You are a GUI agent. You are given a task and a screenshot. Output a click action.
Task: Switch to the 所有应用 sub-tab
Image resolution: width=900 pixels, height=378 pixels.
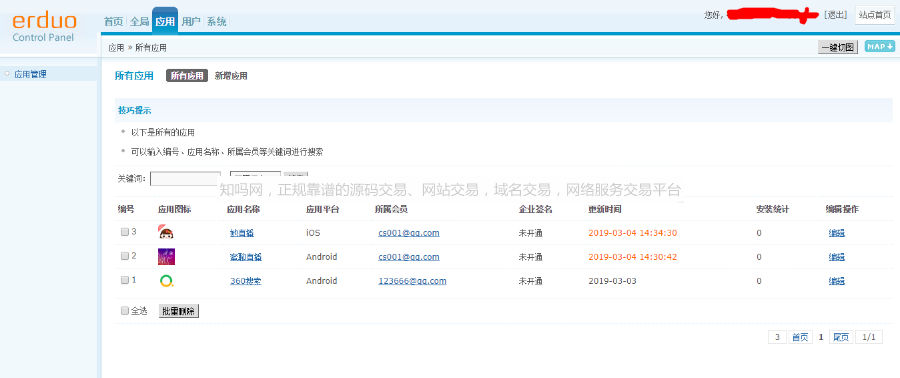(x=187, y=76)
